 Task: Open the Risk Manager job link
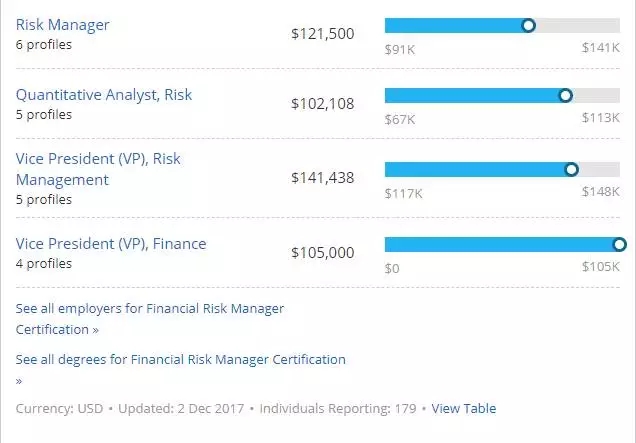coord(63,25)
